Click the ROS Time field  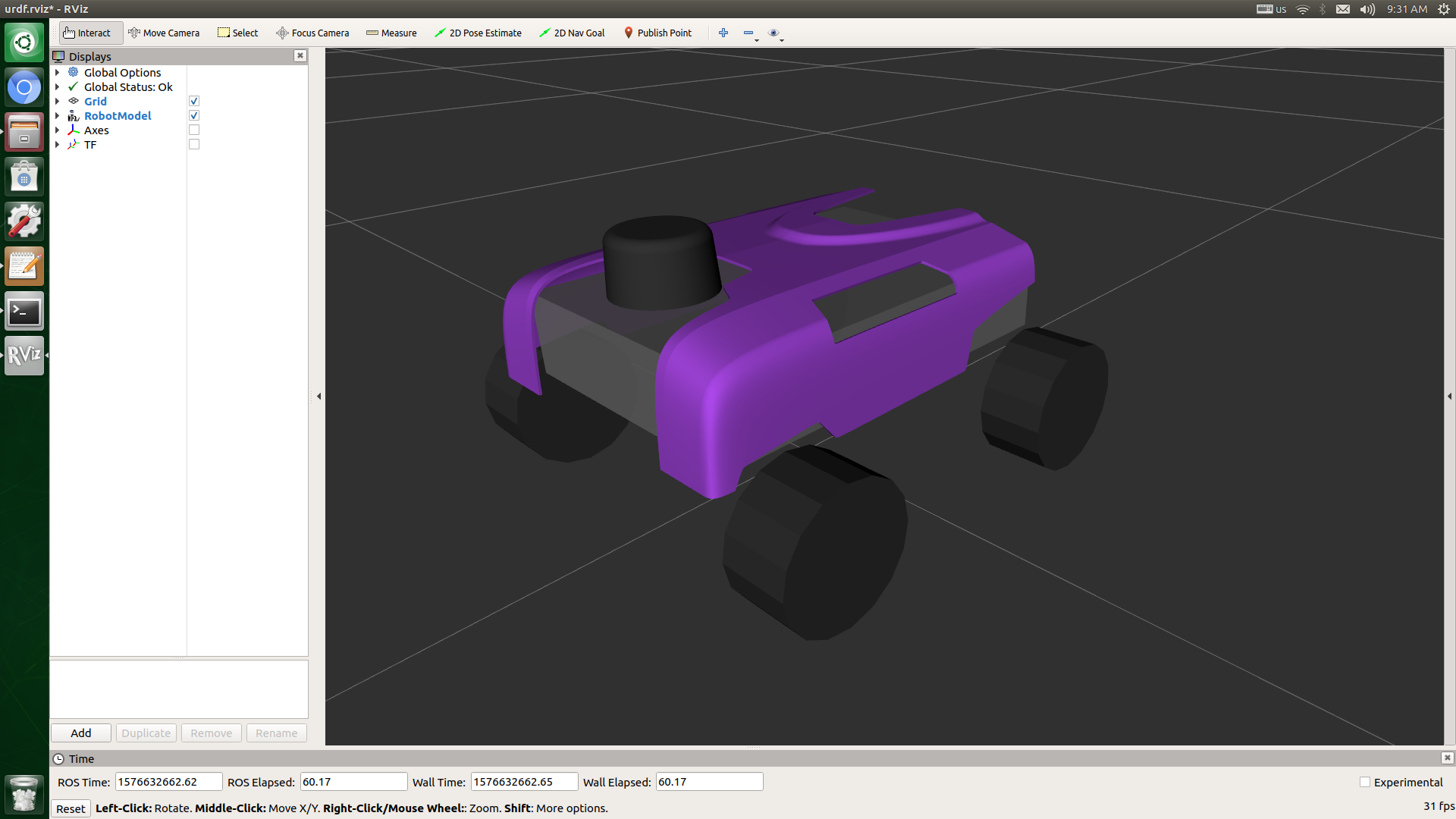click(168, 782)
